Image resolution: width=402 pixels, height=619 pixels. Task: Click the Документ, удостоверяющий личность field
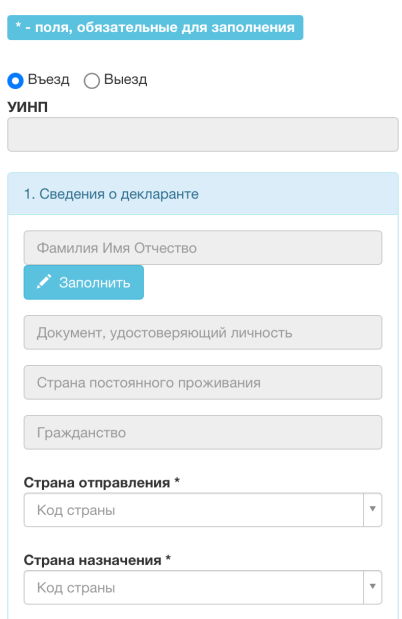[203, 332]
